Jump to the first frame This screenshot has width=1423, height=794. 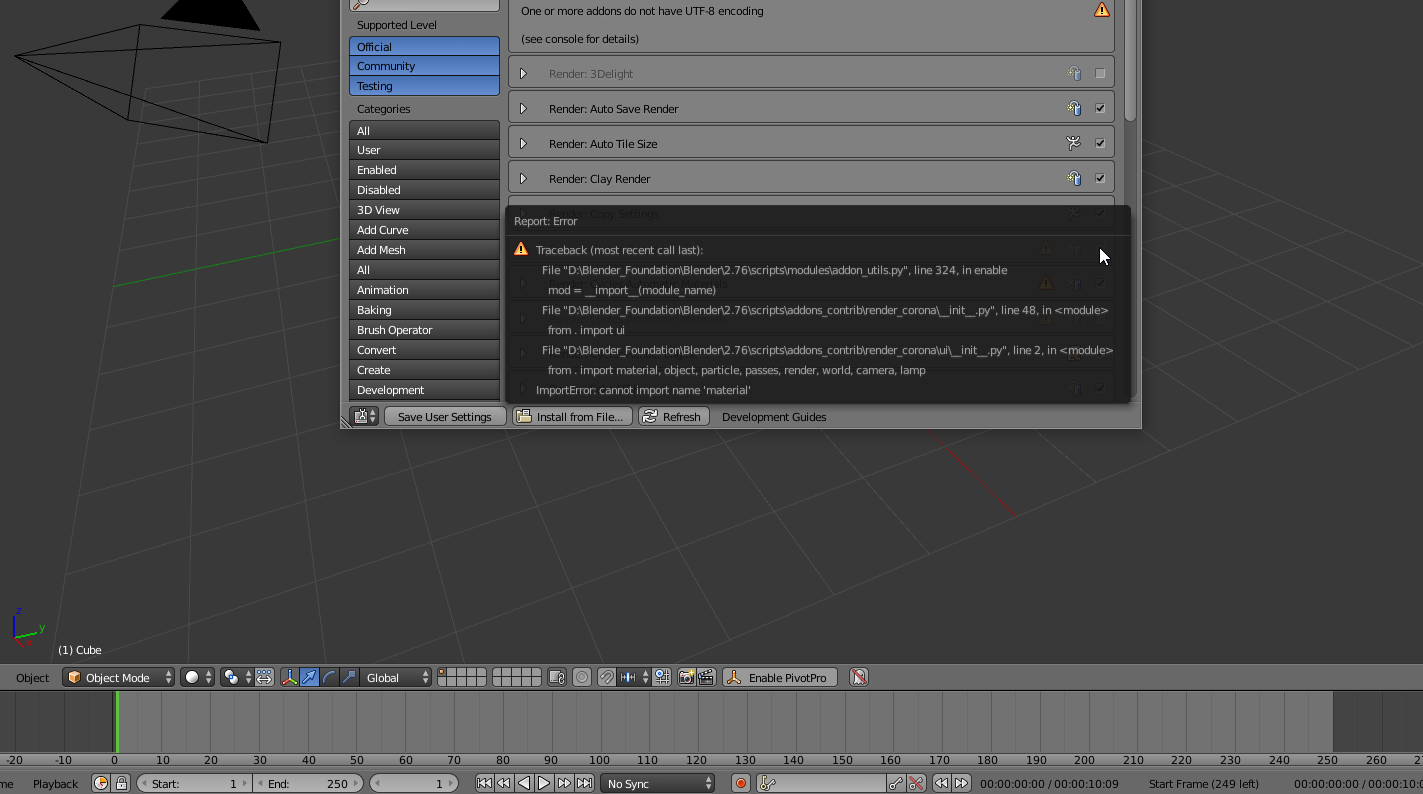(x=484, y=783)
